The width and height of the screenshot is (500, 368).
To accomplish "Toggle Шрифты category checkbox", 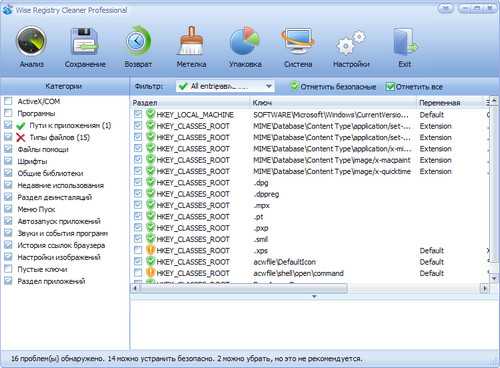I will click(x=8, y=161).
